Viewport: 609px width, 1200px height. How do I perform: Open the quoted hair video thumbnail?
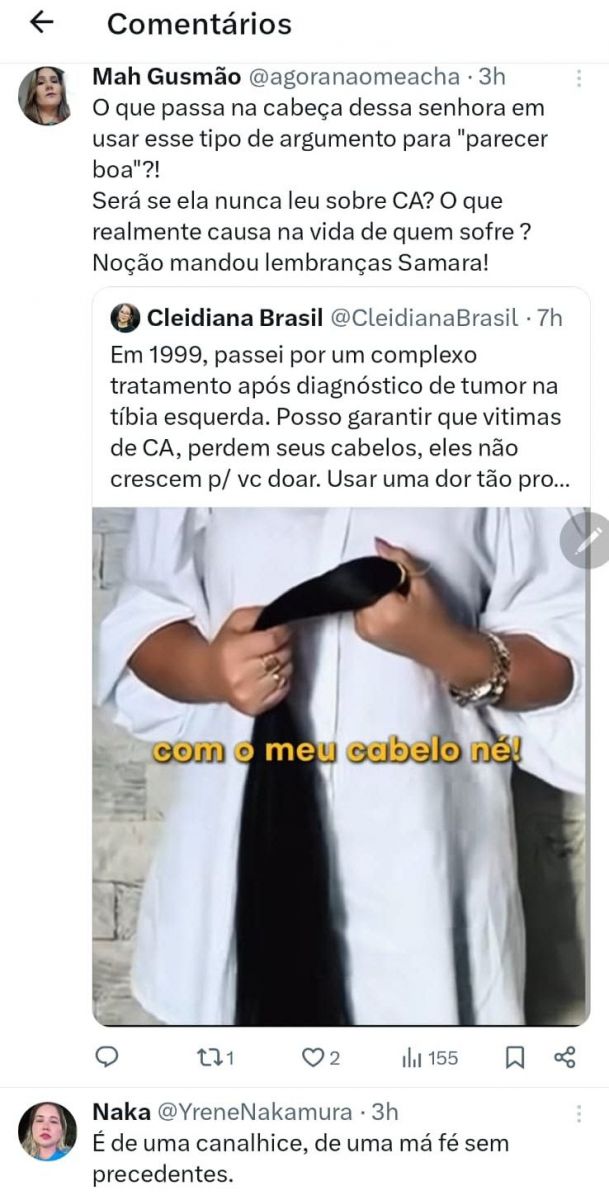(340, 766)
